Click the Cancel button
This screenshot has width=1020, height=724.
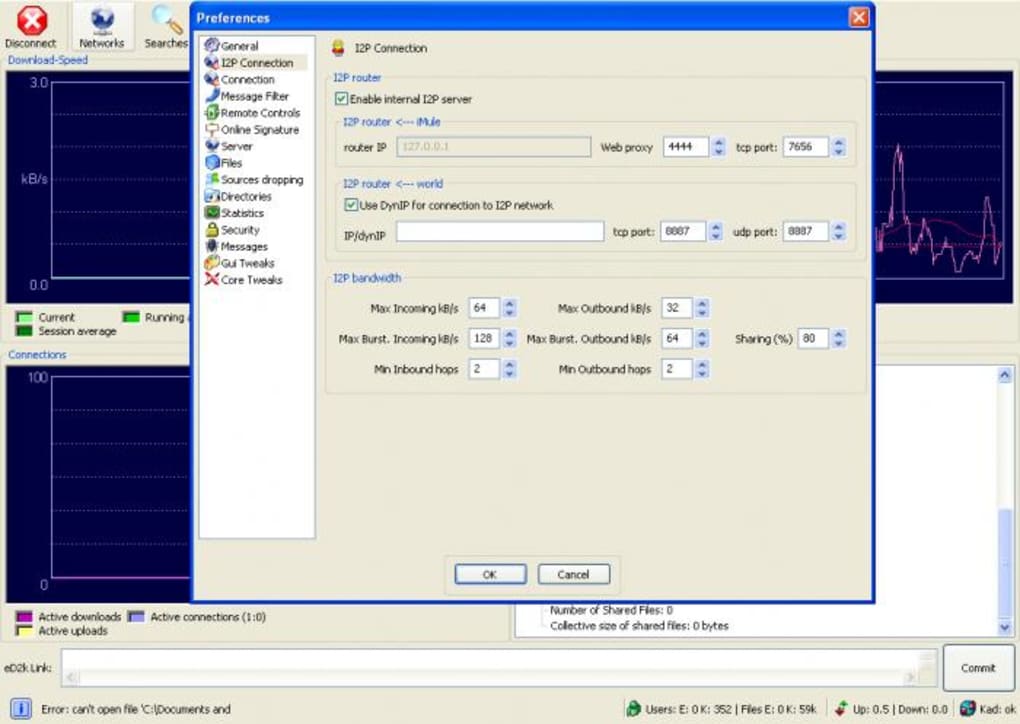[x=573, y=574]
